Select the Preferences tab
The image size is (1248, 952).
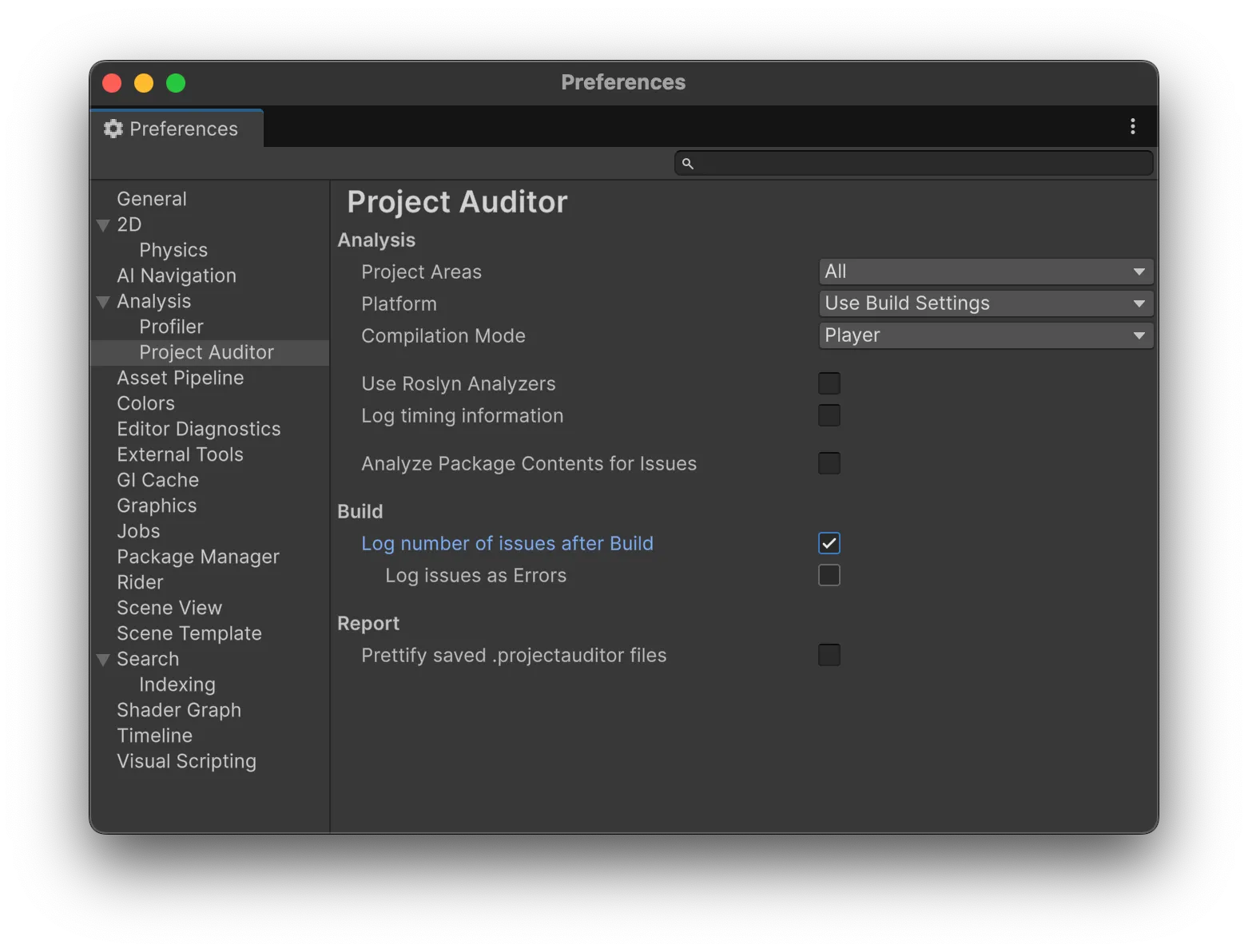[x=177, y=129]
